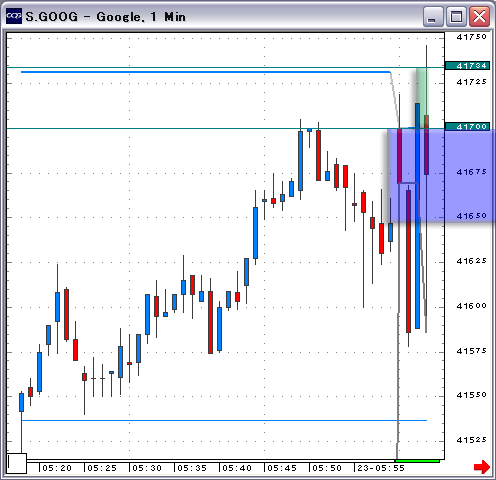Image resolution: width=496 pixels, height=480 pixels.
Task: Click the 41725 price scale value
Action: pos(471,82)
